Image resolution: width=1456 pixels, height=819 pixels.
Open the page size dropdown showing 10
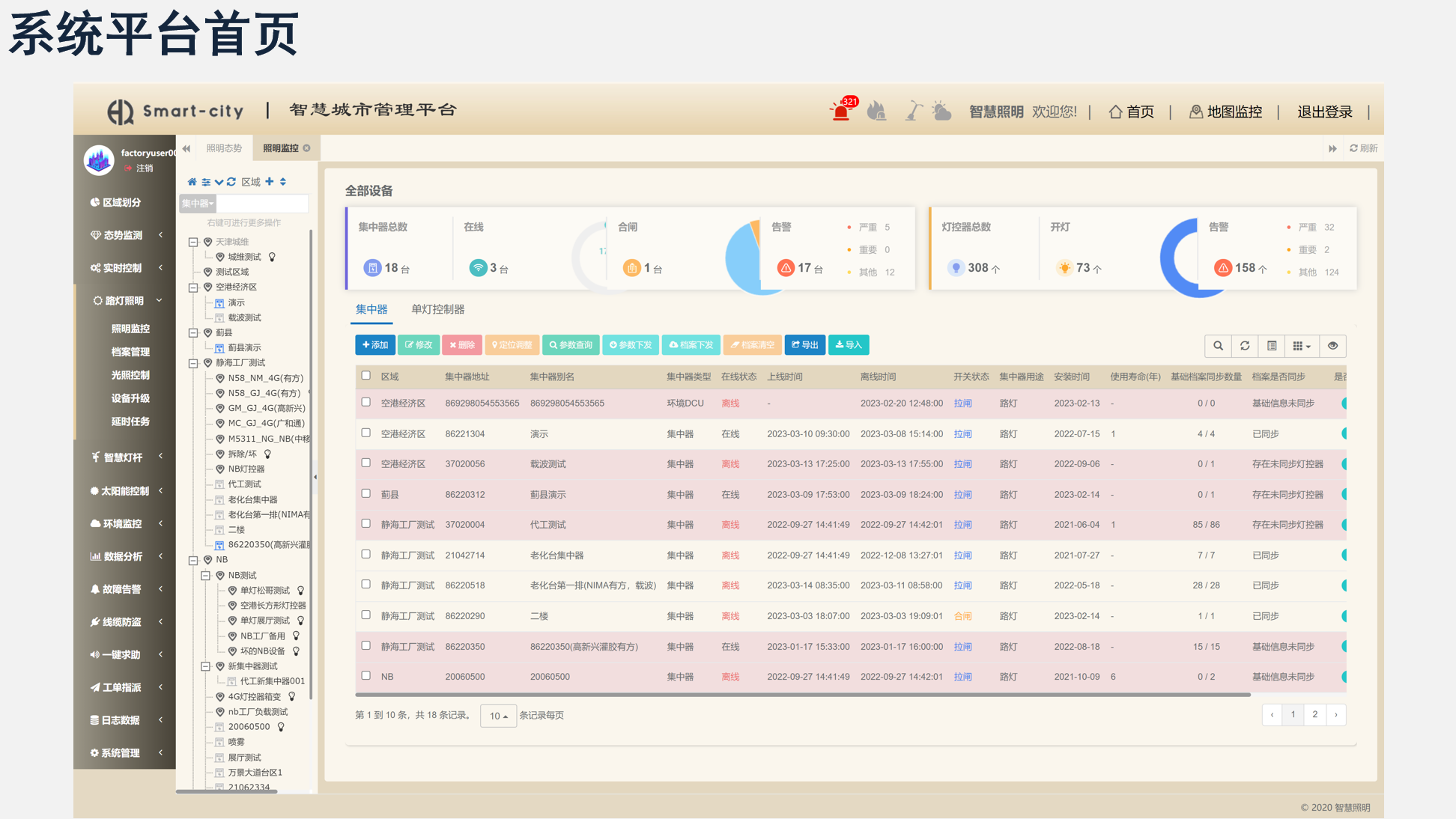click(x=498, y=716)
